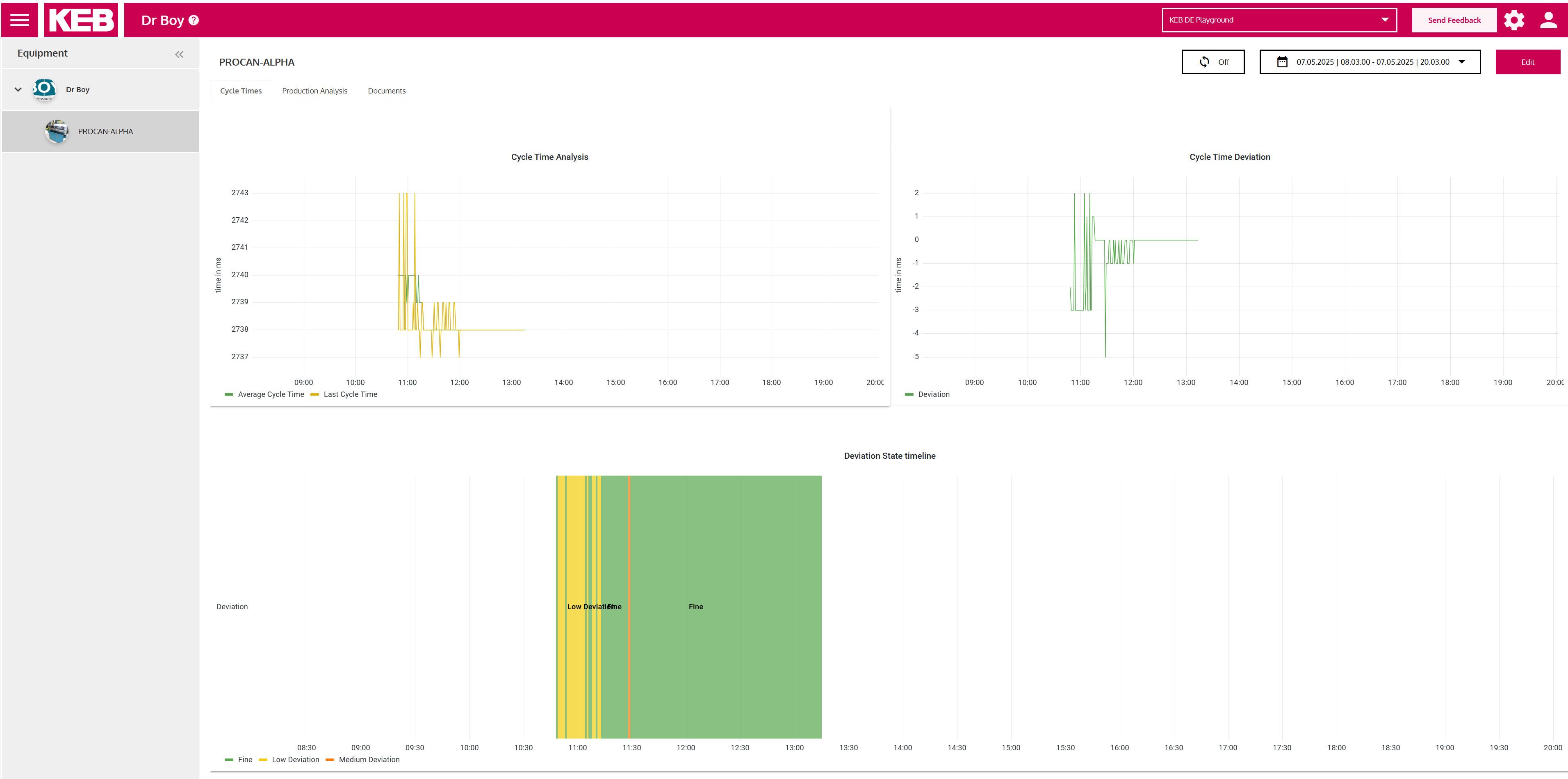Viewport: 1568px width, 779px height.
Task: Open the user account icon
Action: tap(1548, 20)
